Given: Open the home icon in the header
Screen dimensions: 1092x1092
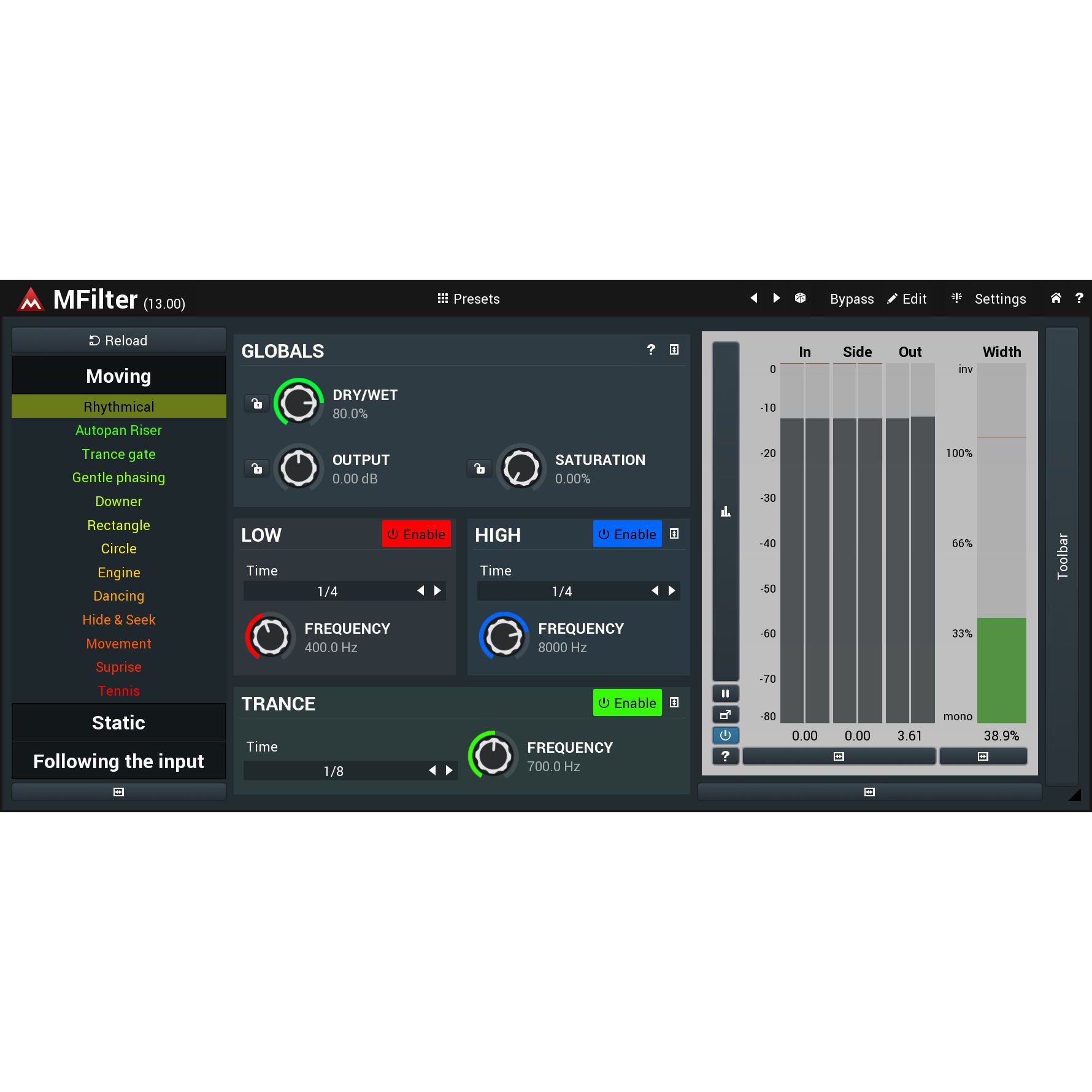Looking at the screenshot, I should (1055, 298).
